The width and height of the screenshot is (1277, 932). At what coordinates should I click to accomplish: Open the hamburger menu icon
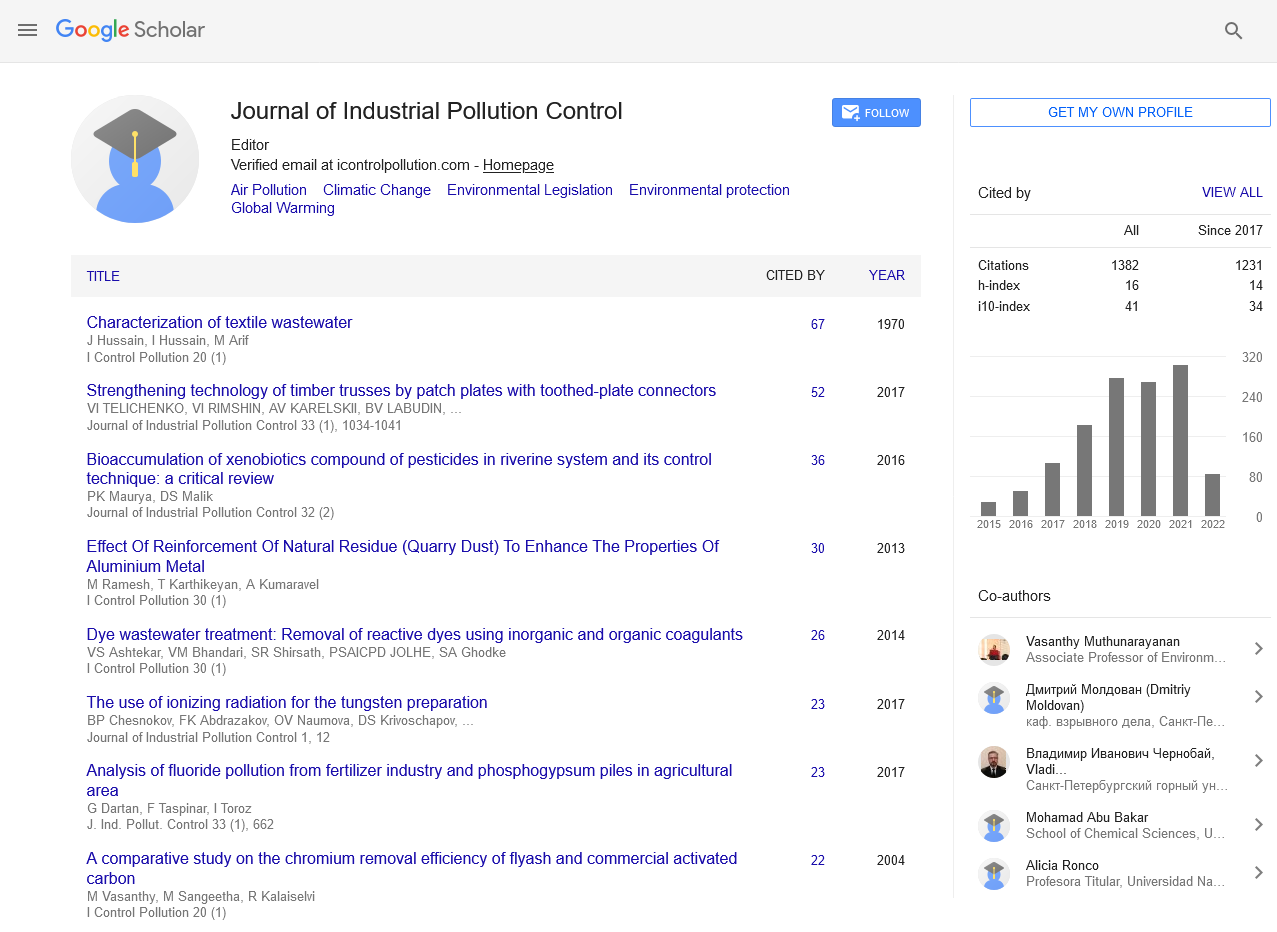pyautogui.click(x=27, y=30)
